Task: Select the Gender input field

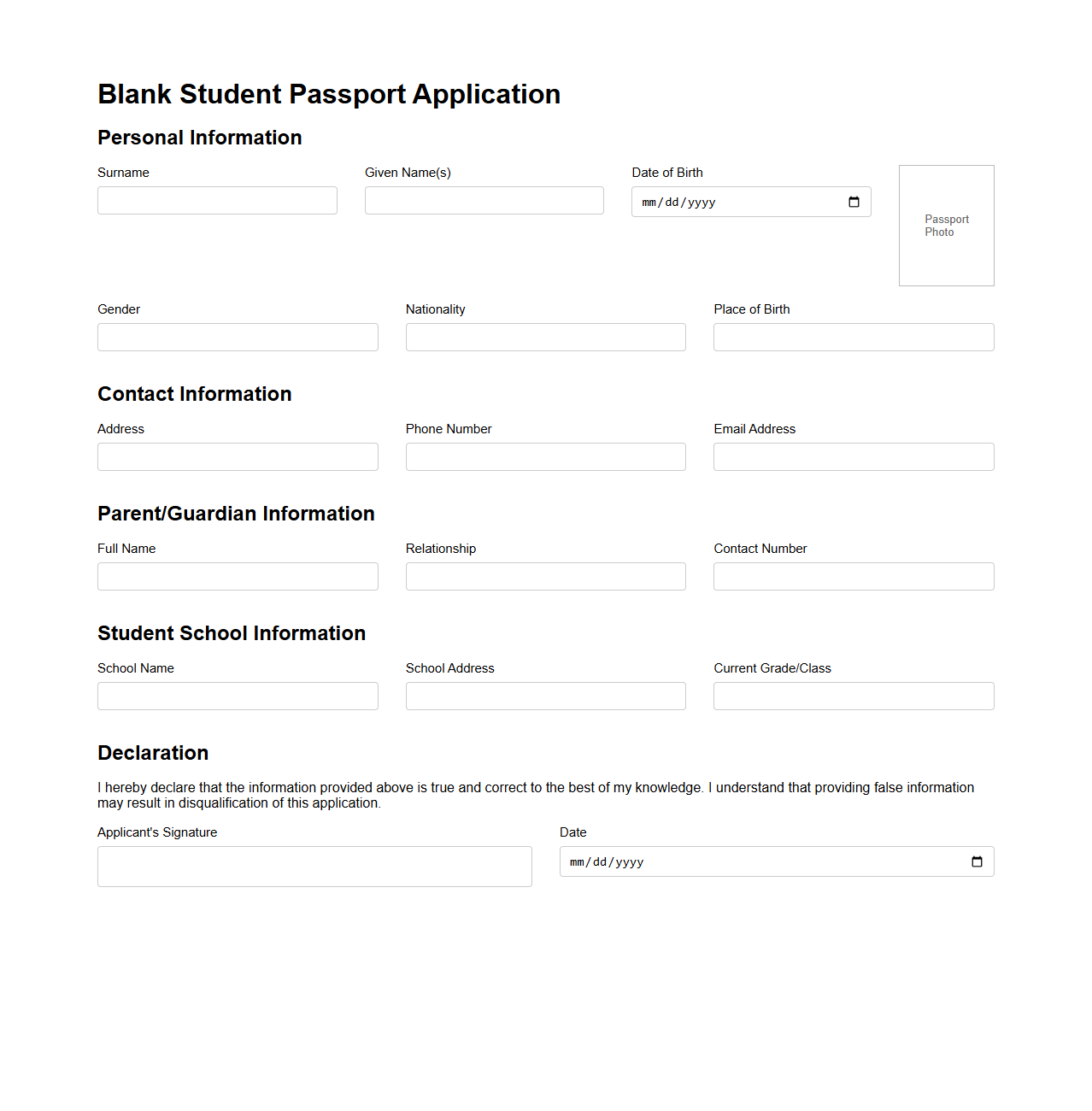Action: click(238, 337)
